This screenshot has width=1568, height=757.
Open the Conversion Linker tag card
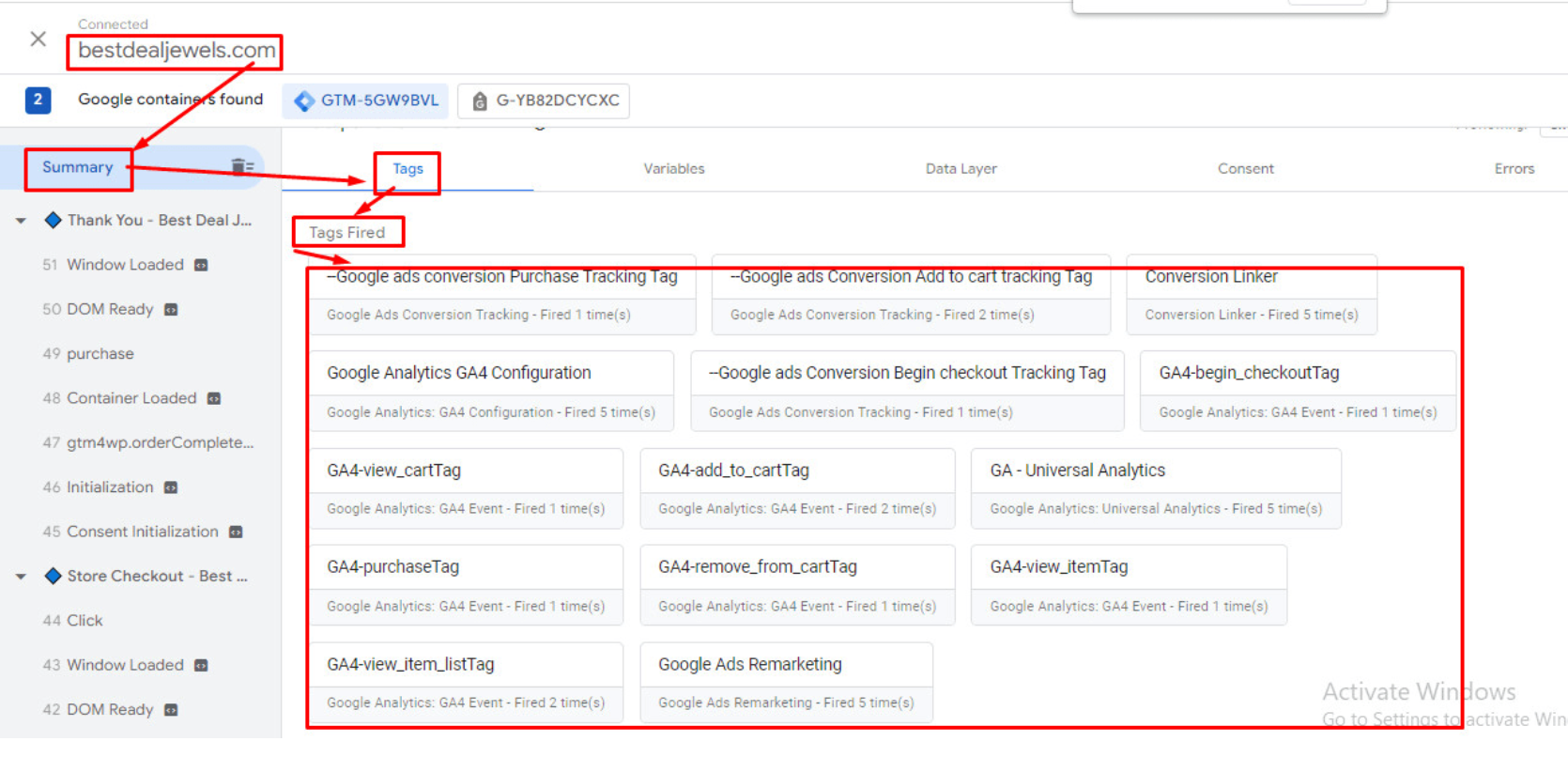click(x=1251, y=295)
